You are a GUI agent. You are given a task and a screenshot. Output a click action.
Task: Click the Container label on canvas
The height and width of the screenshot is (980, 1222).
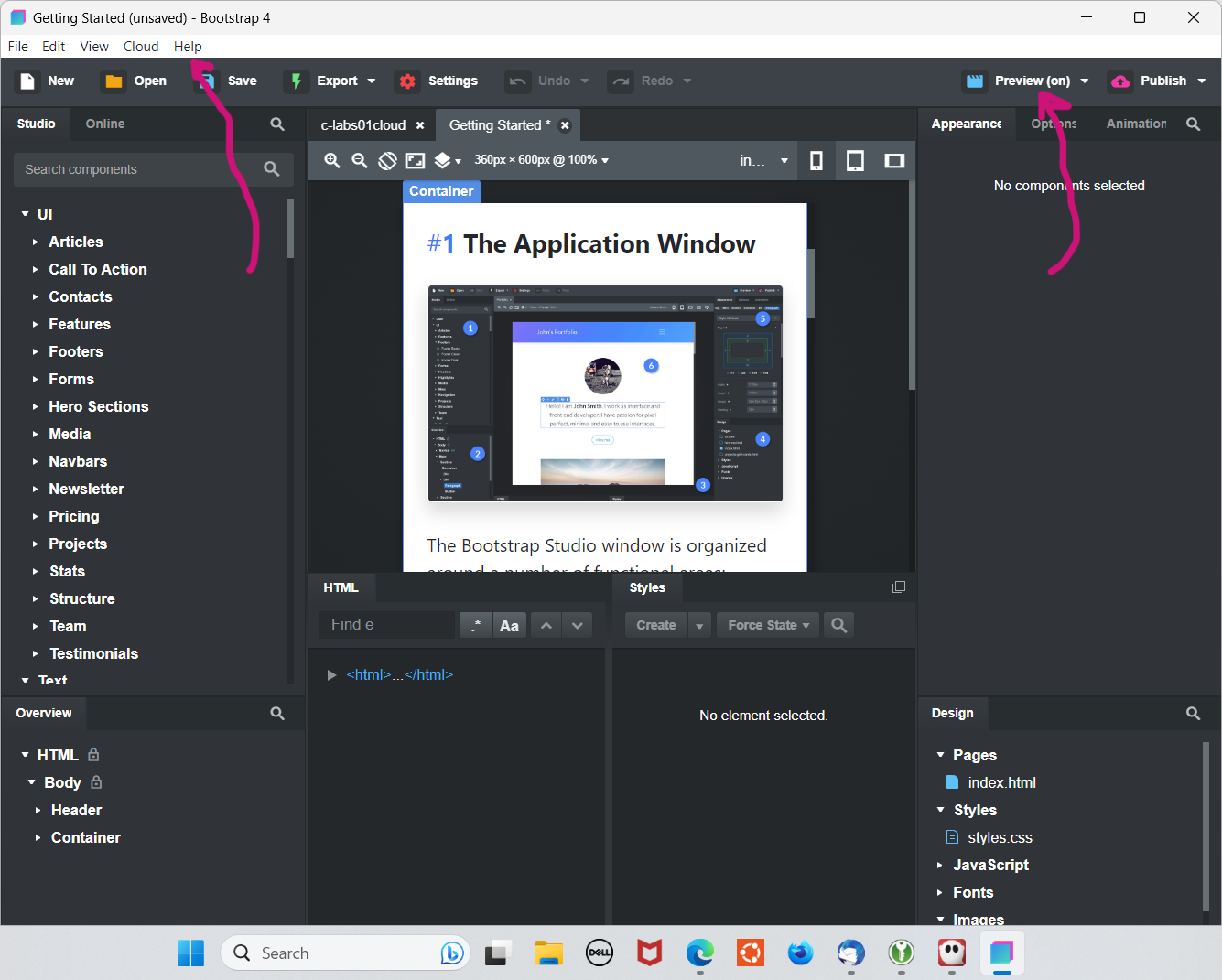tap(441, 191)
